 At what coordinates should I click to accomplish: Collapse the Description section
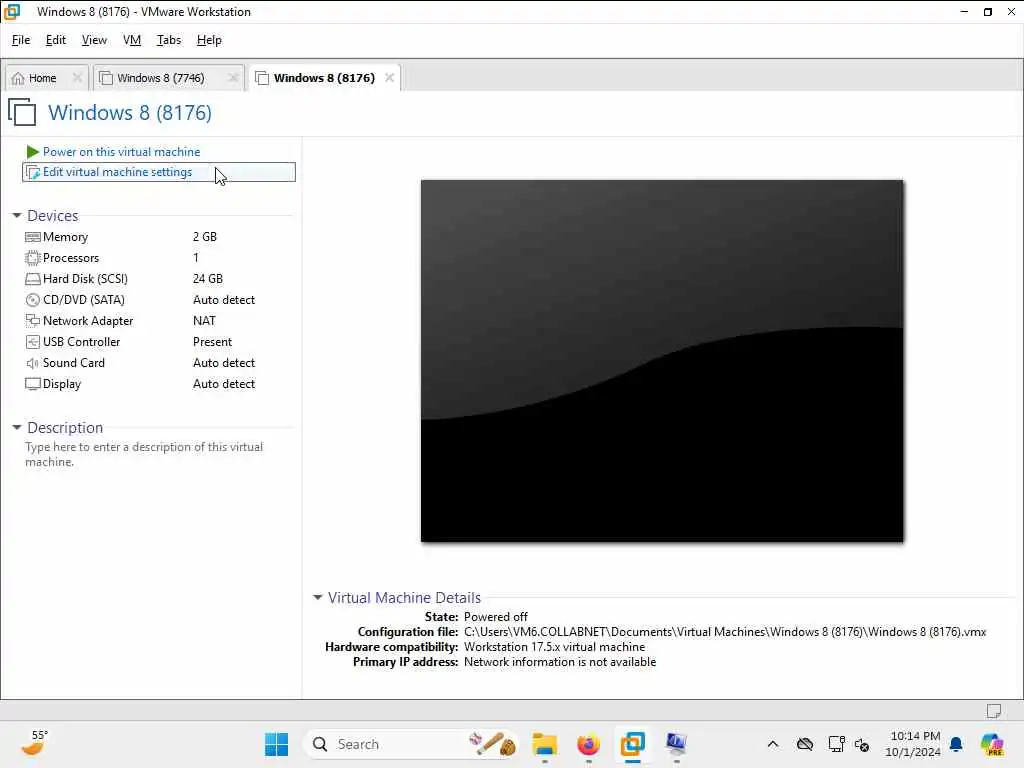click(17, 428)
